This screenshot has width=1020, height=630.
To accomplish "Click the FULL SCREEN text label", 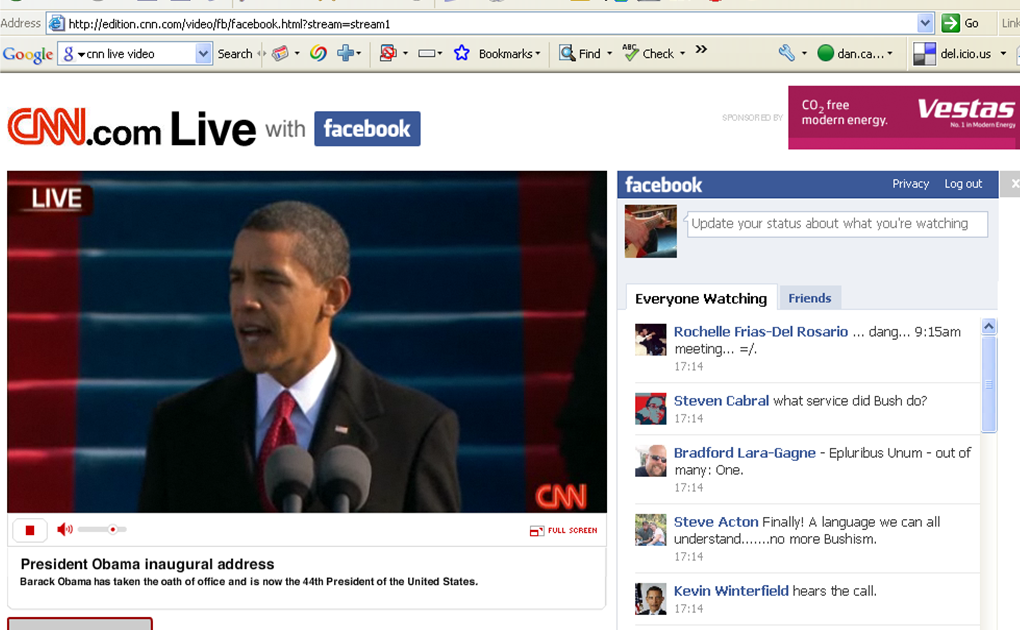I will [x=572, y=530].
